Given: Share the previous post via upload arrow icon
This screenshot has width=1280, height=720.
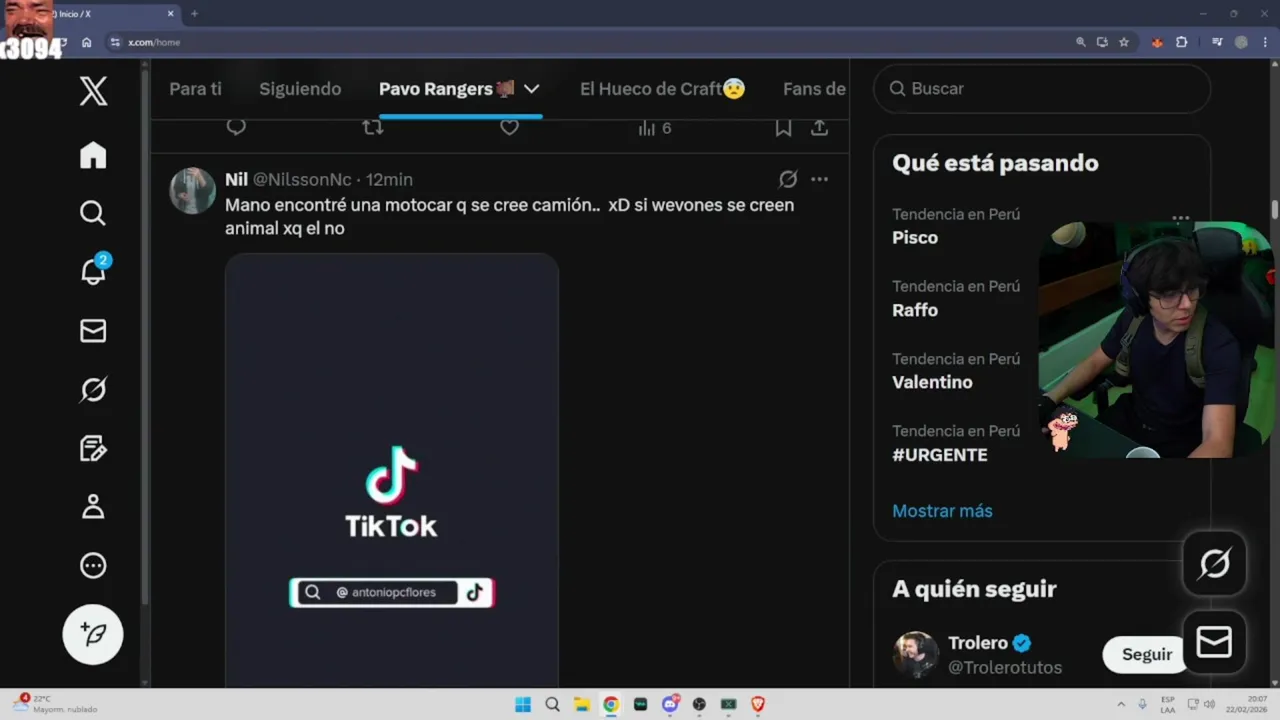Looking at the screenshot, I should pos(819,128).
